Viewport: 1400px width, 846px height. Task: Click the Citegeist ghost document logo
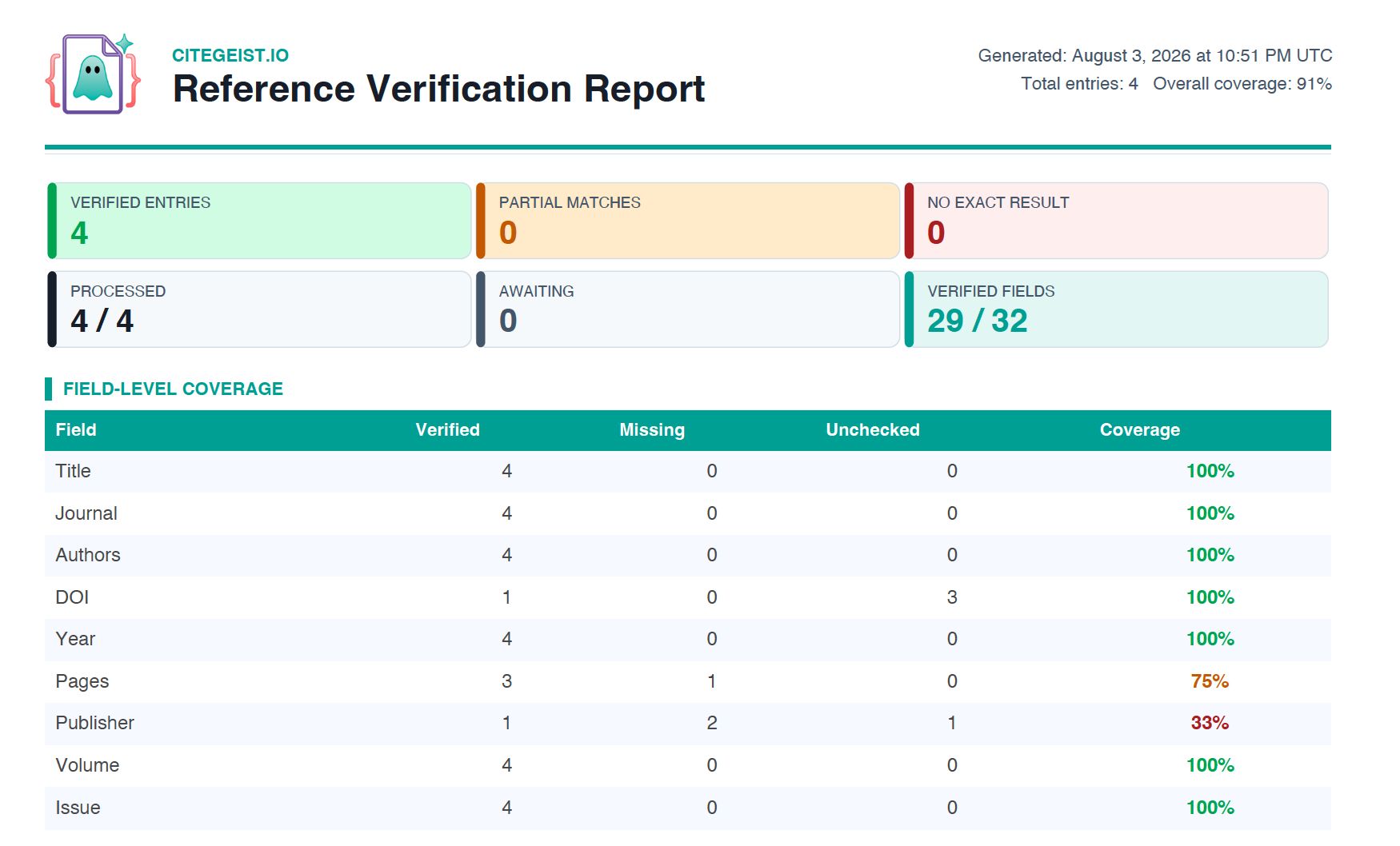93,74
